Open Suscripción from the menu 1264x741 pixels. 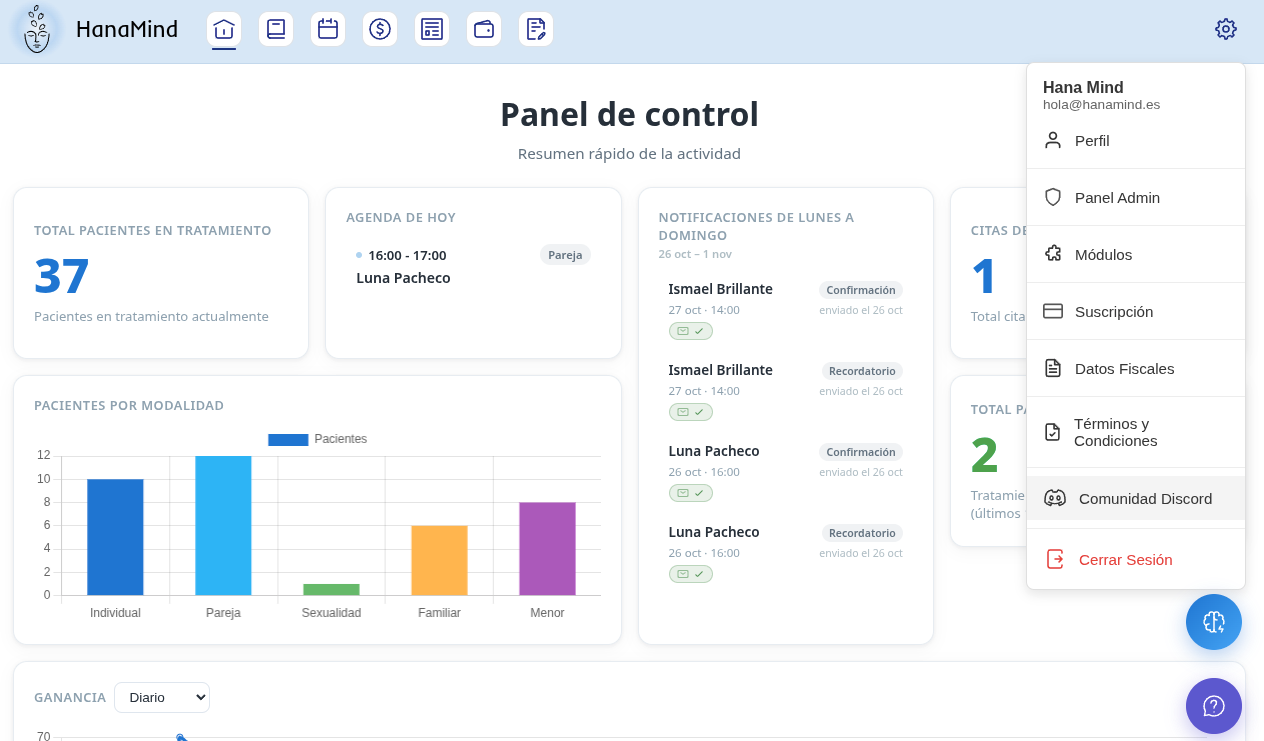click(x=1136, y=312)
